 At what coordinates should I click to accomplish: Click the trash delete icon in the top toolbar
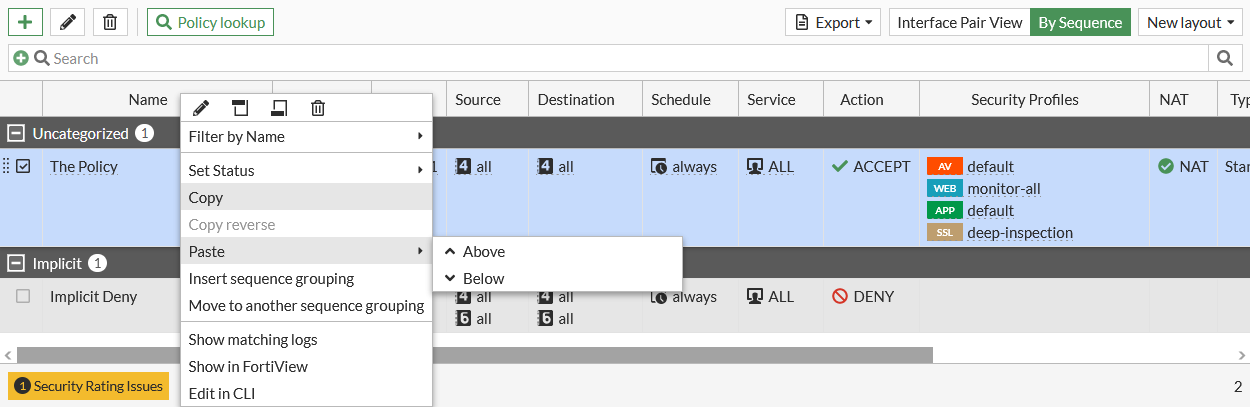pyautogui.click(x=110, y=22)
